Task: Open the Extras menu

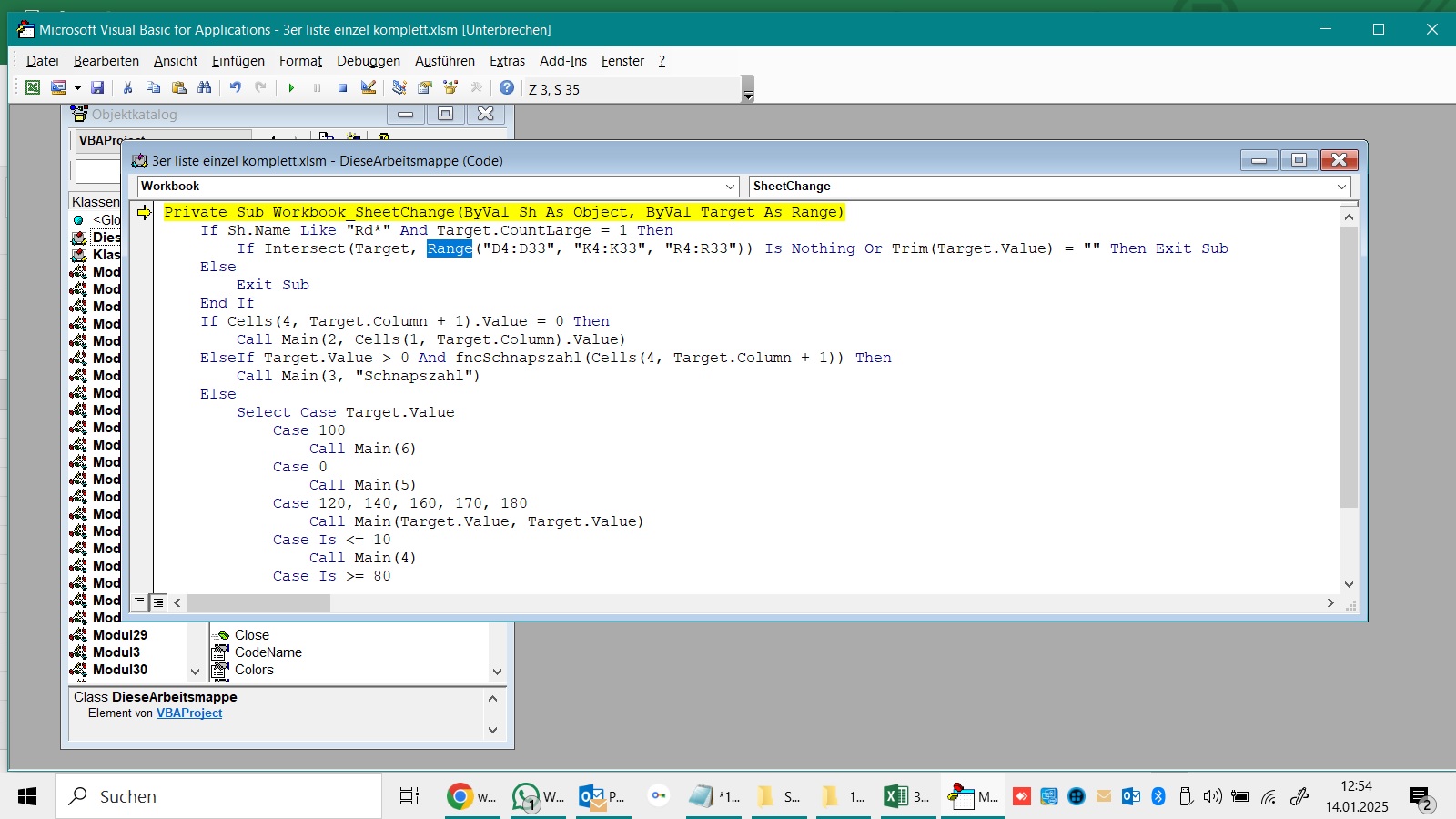Action: click(507, 61)
